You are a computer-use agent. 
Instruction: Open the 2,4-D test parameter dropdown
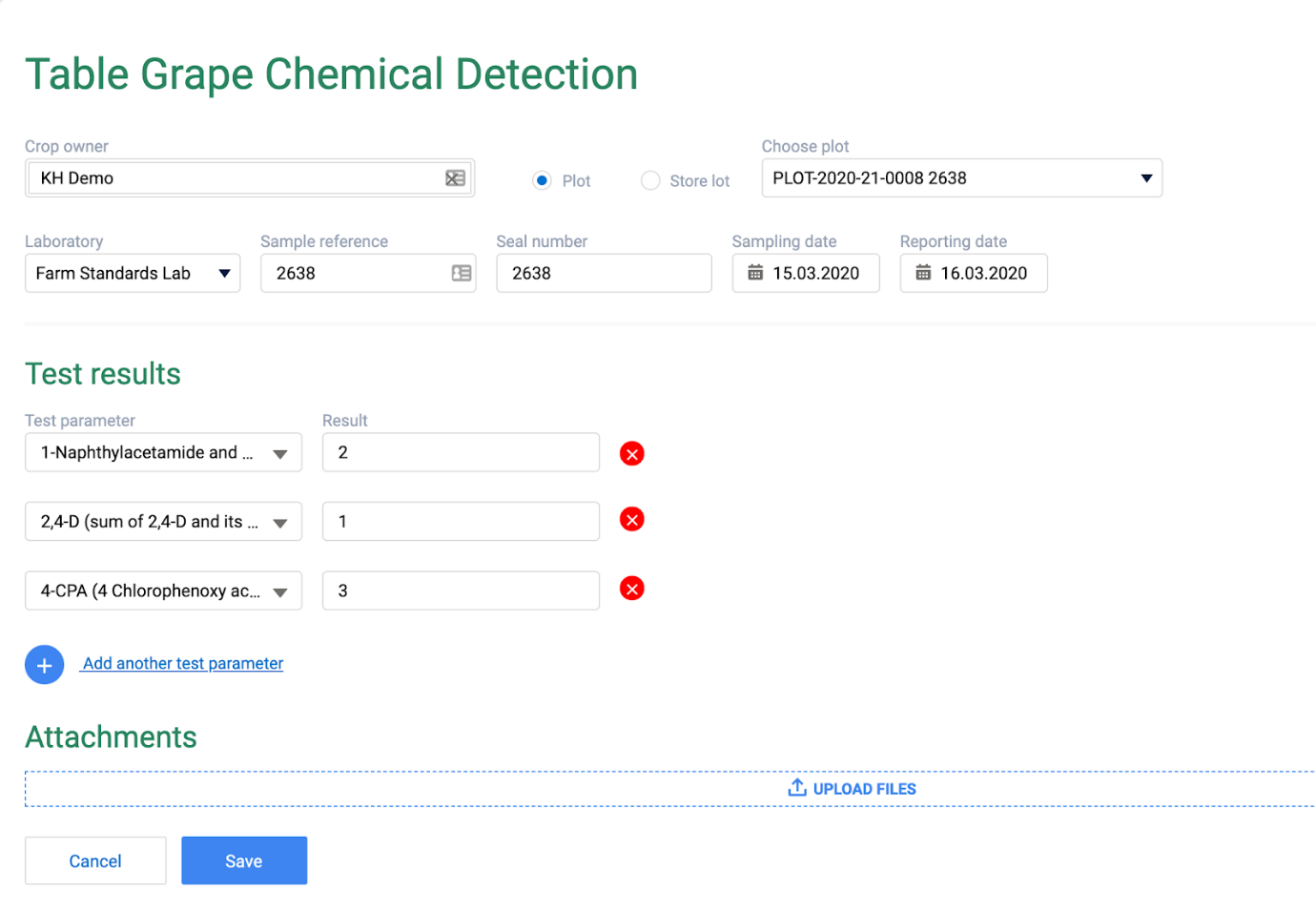coord(163,522)
